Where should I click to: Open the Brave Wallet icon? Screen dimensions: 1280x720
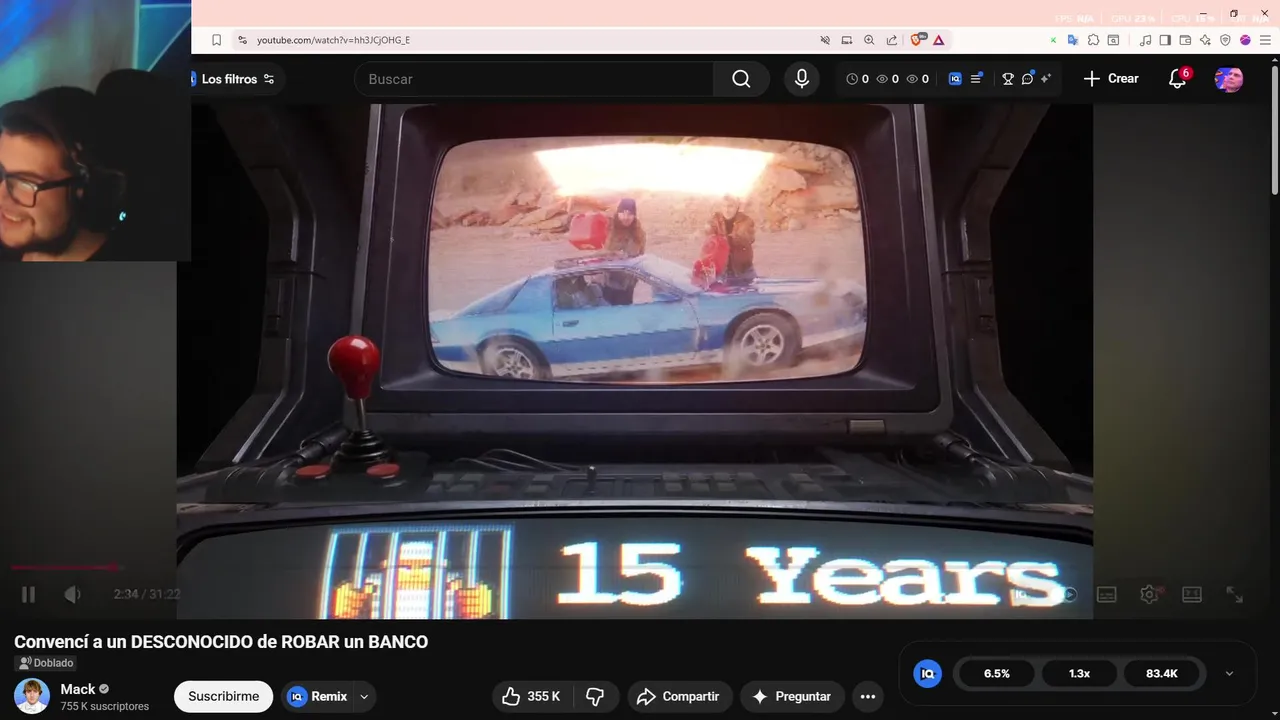pos(1185,40)
